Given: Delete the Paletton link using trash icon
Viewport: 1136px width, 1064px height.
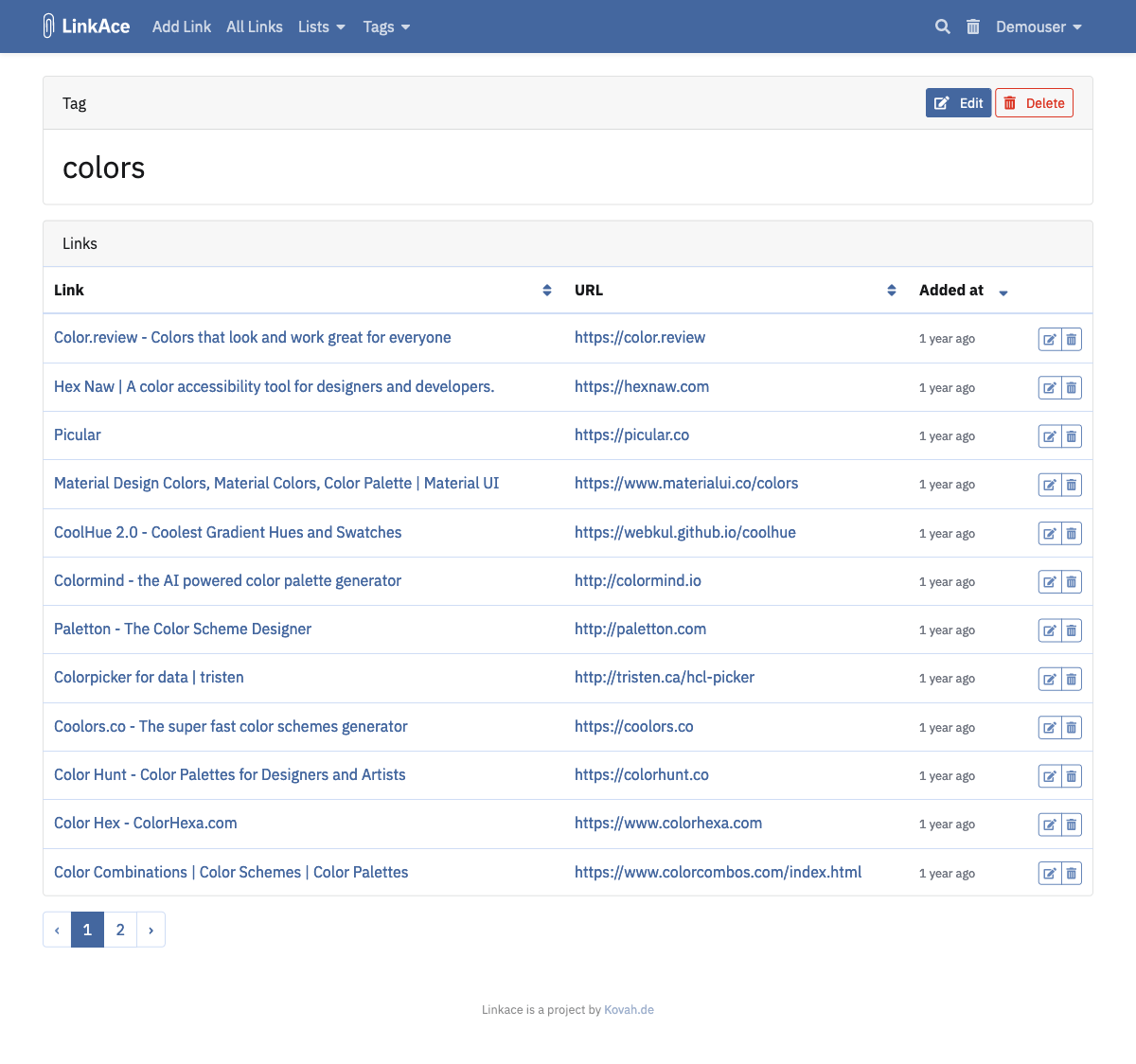Looking at the screenshot, I should coord(1072,630).
